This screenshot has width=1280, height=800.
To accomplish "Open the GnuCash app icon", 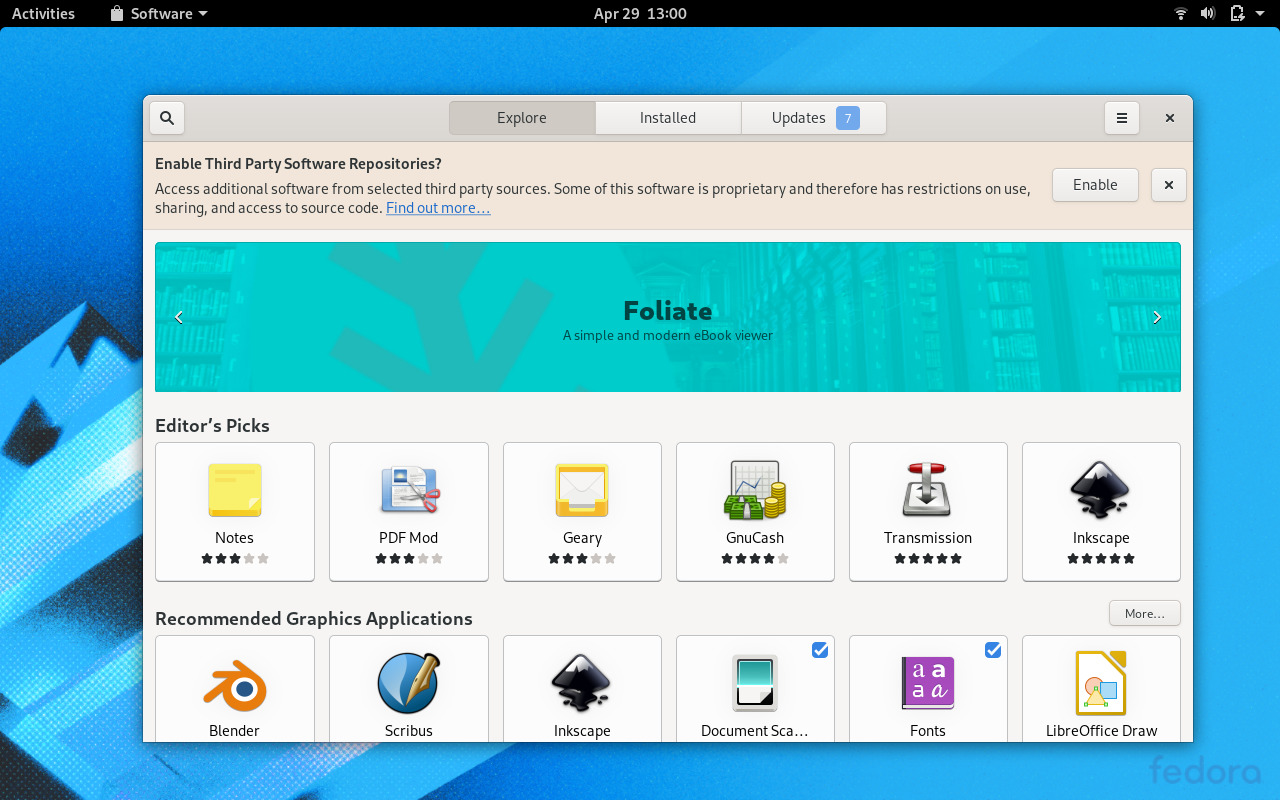I will (x=755, y=490).
